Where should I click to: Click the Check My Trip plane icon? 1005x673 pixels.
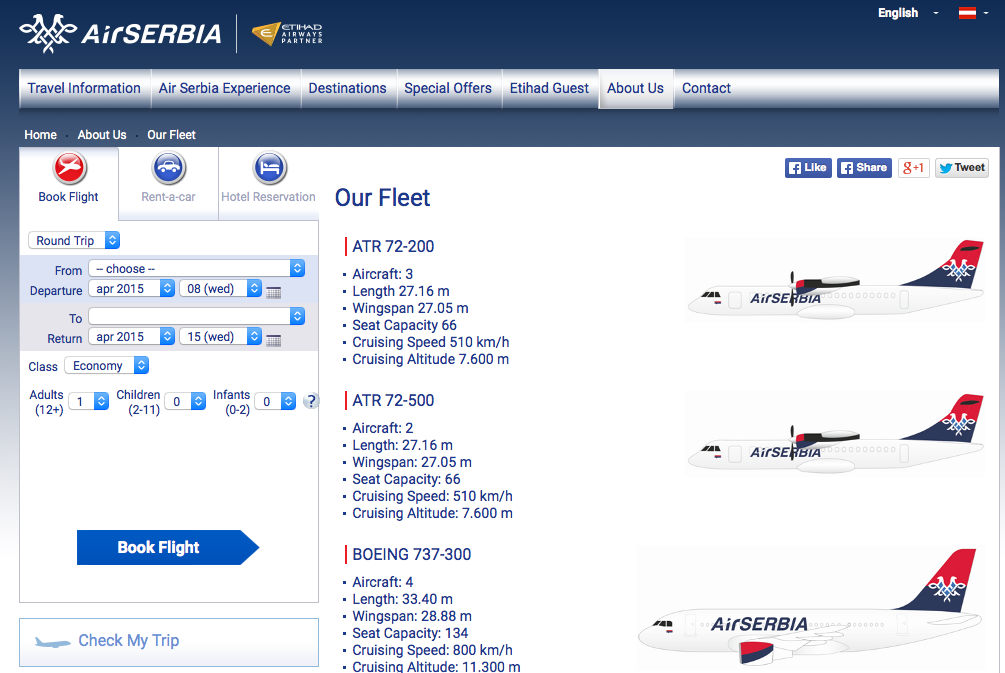[53, 642]
